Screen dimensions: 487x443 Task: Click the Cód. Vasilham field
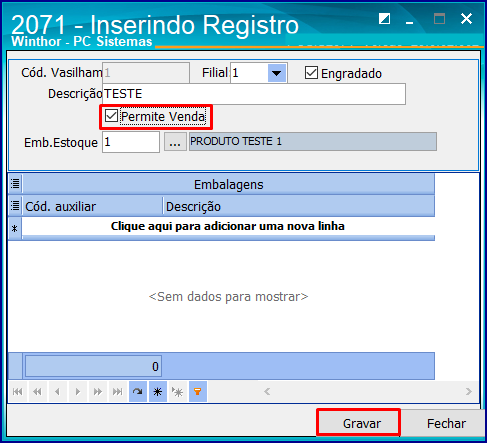click(x=146, y=73)
